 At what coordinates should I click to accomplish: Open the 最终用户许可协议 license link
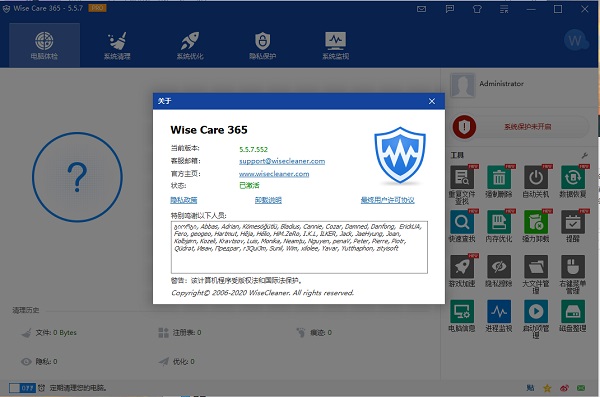[387, 200]
